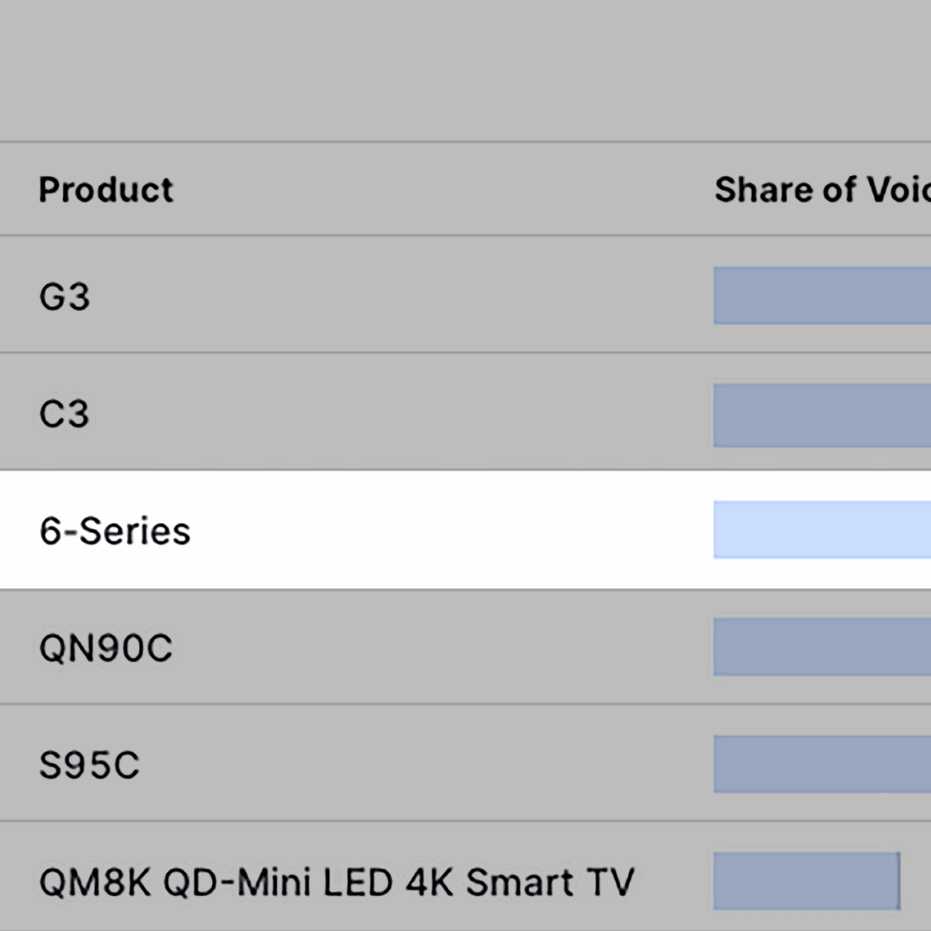The width and height of the screenshot is (931, 931).
Task: Click the S95C share of voice bar
Action: click(x=822, y=765)
